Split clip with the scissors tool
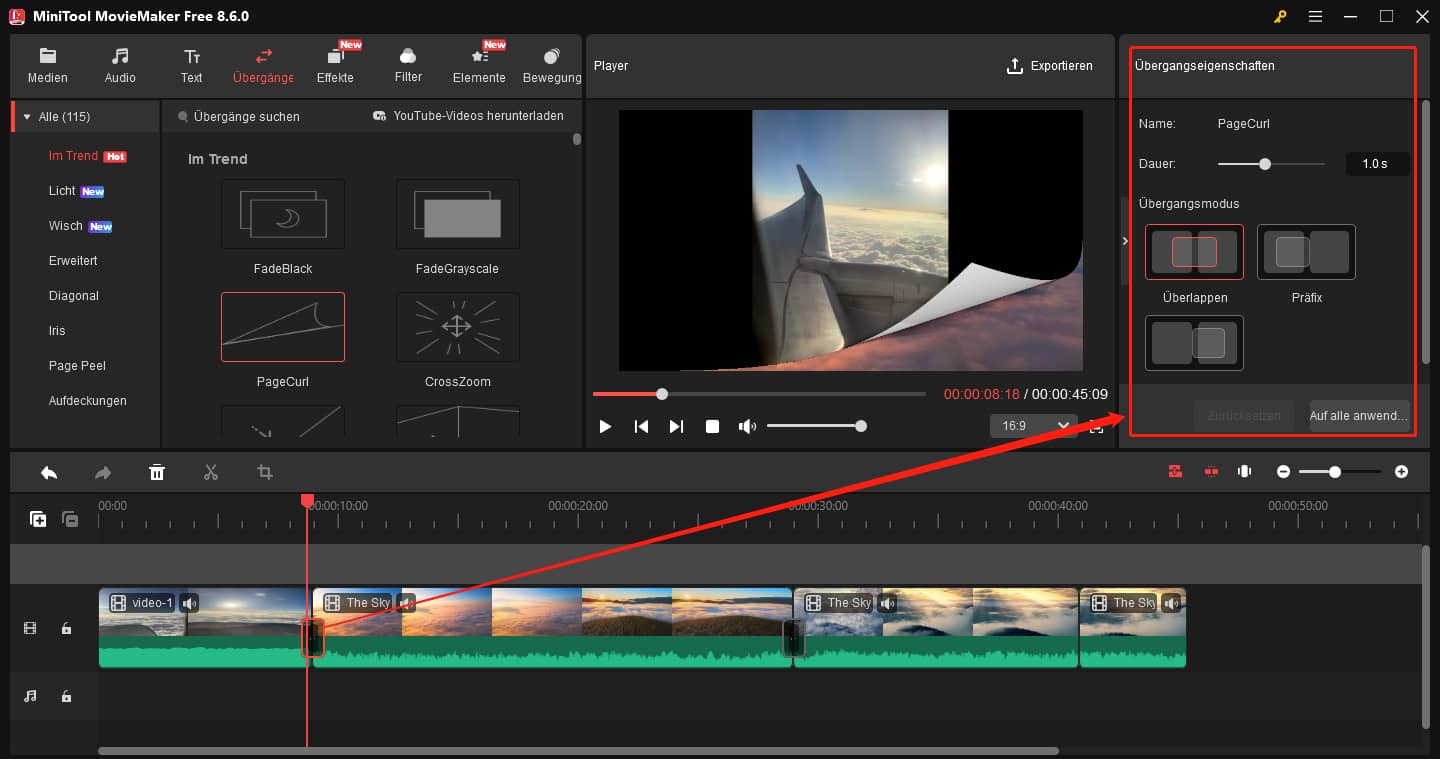Viewport: 1440px width, 759px height. pyautogui.click(x=211, y=471)
